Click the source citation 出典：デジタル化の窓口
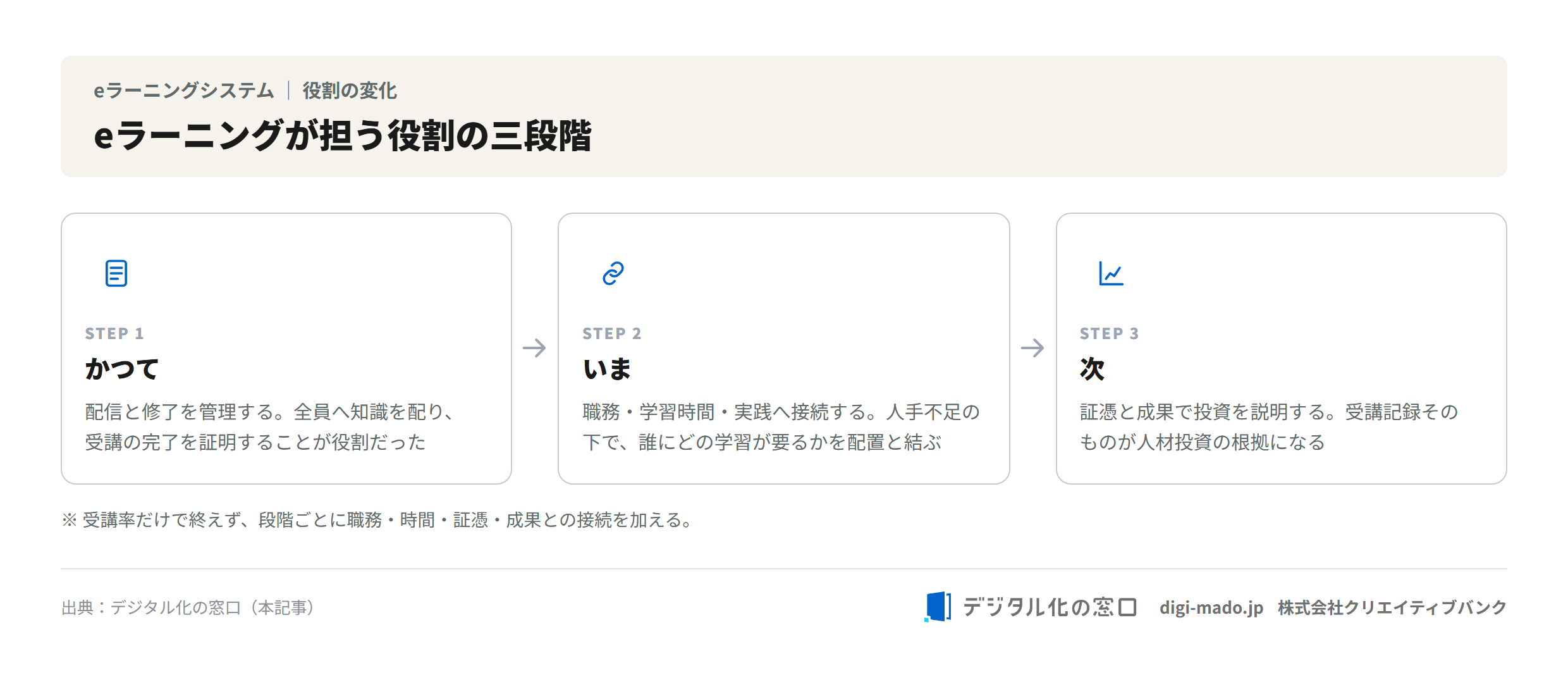This screenshot has height=682, width=1568. (x=188, y=607)
